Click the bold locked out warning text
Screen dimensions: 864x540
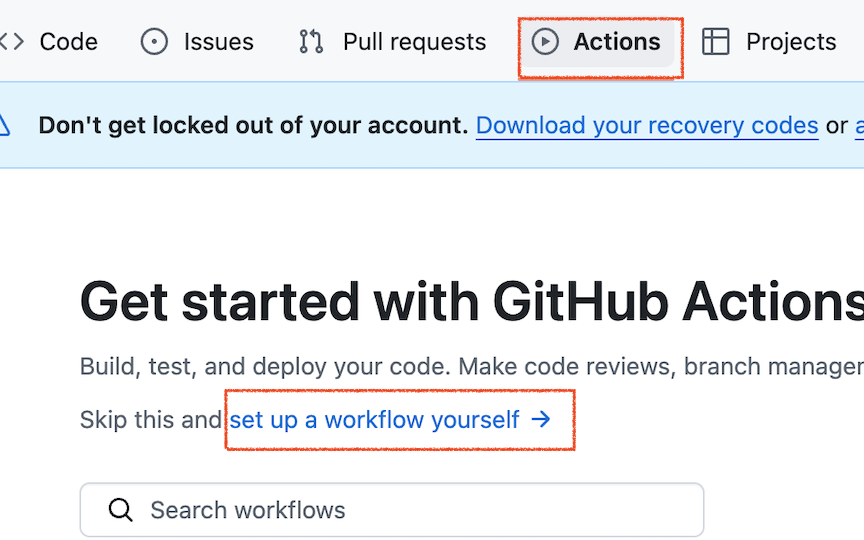pos(253,126)
